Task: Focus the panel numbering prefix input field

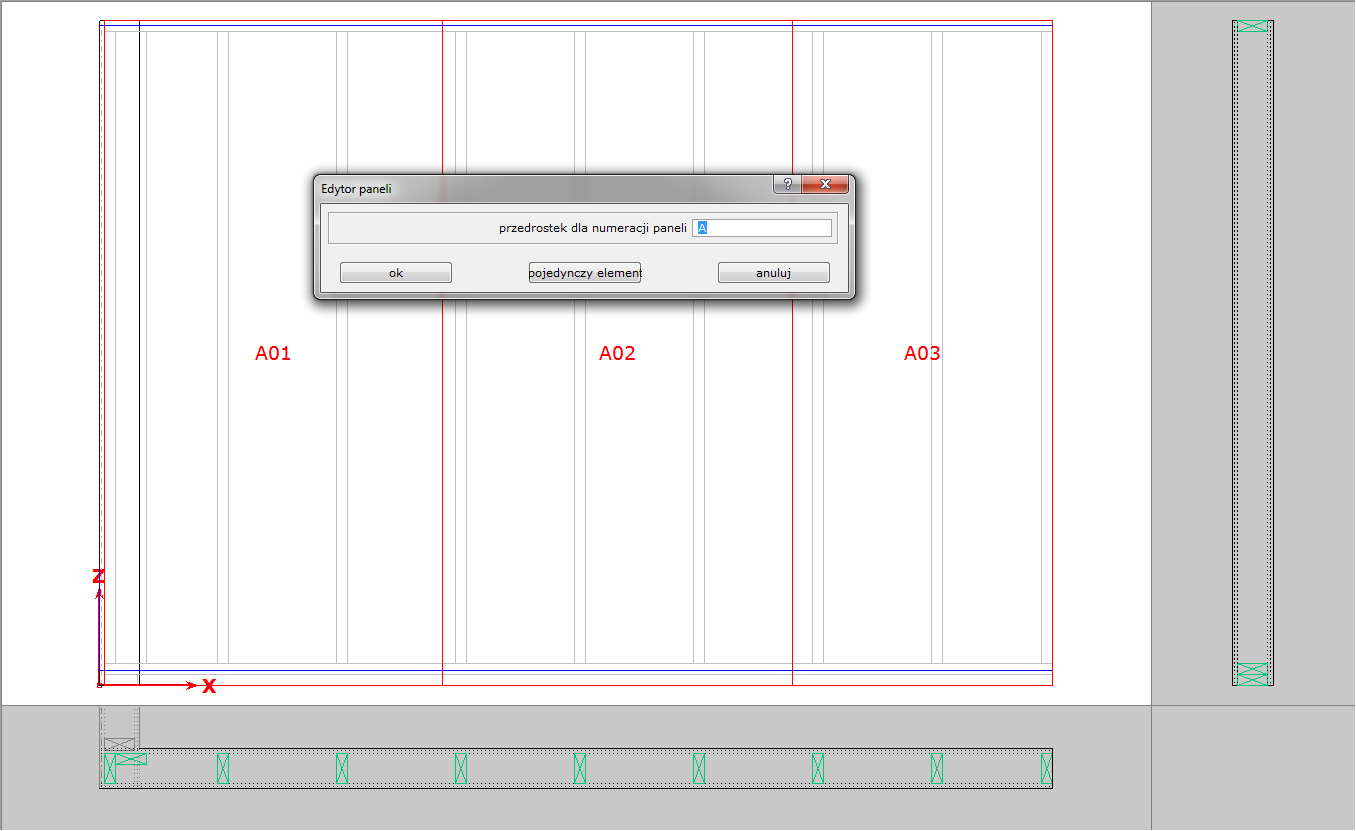Action: [x=762, y=228]
